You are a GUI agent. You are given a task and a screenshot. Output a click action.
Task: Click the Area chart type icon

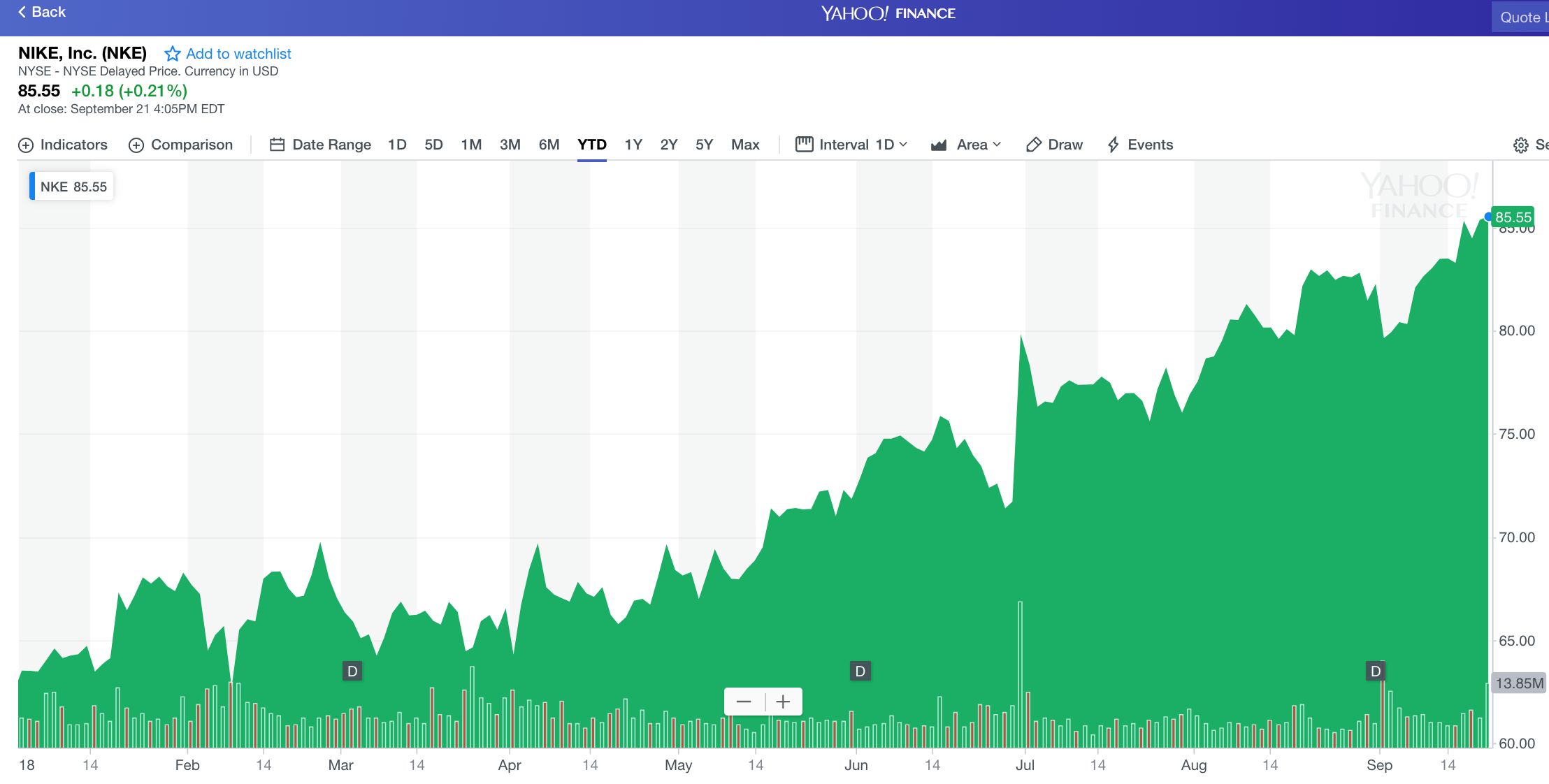click(x=939, y=145)
